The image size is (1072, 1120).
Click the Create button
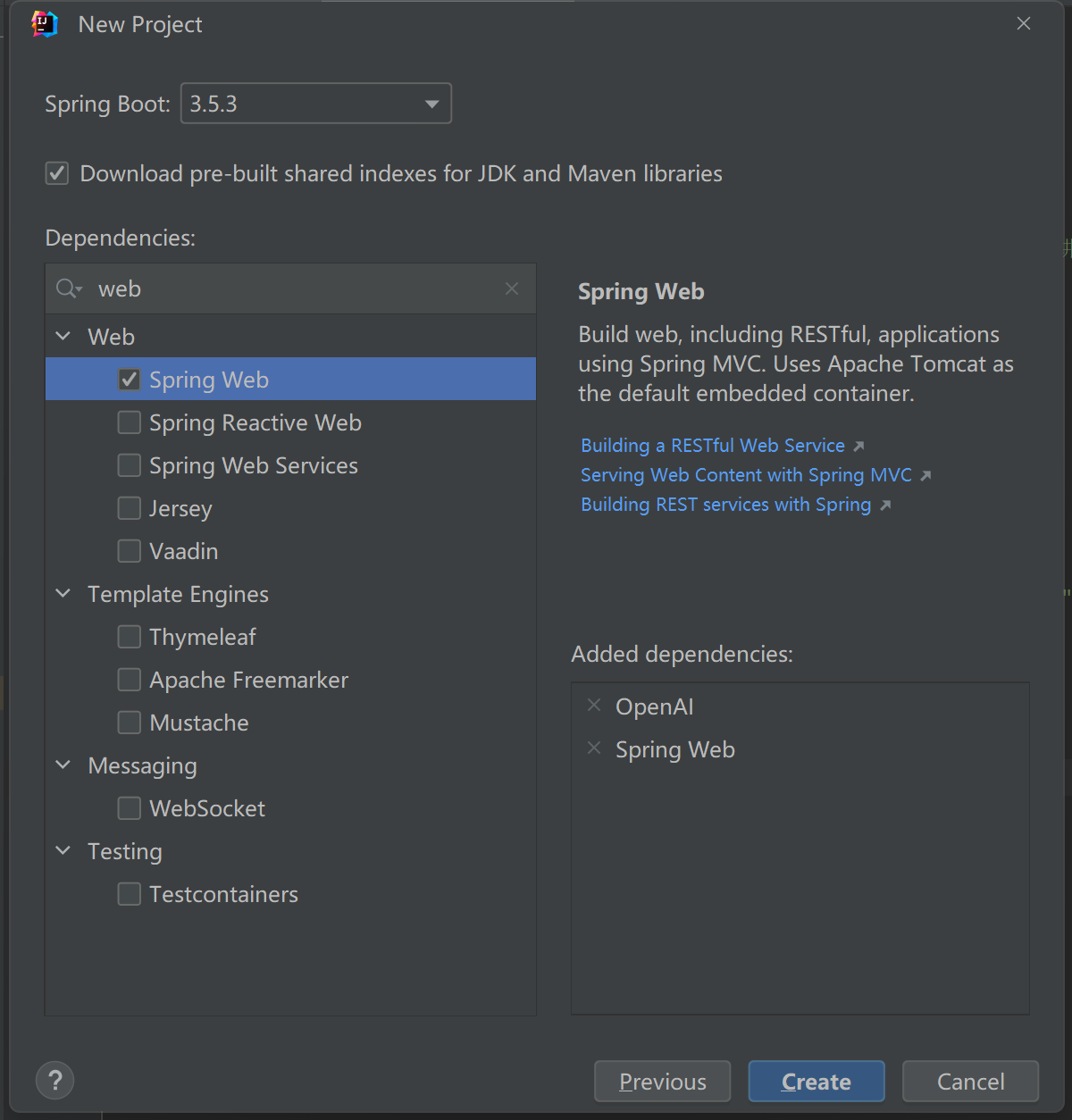[x=817, y=1082]
